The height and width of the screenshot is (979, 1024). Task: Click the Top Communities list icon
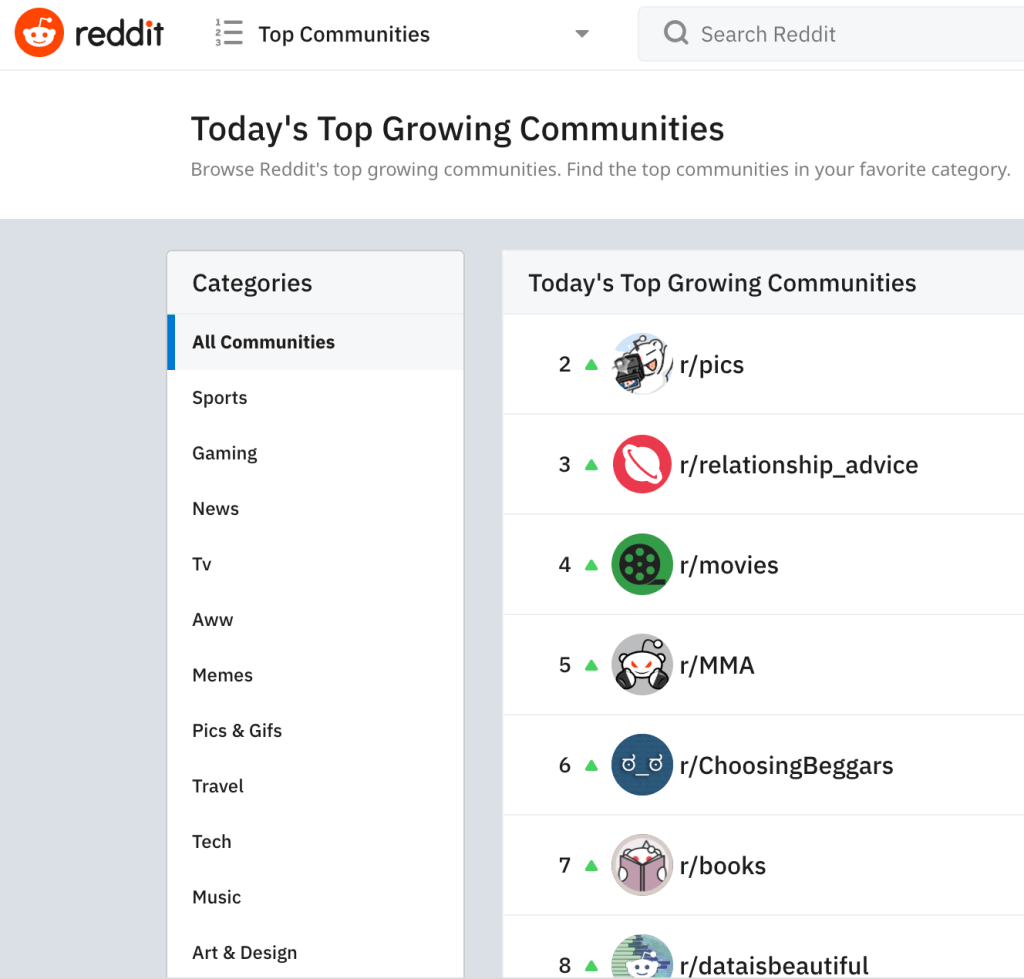tap(229, 34)
